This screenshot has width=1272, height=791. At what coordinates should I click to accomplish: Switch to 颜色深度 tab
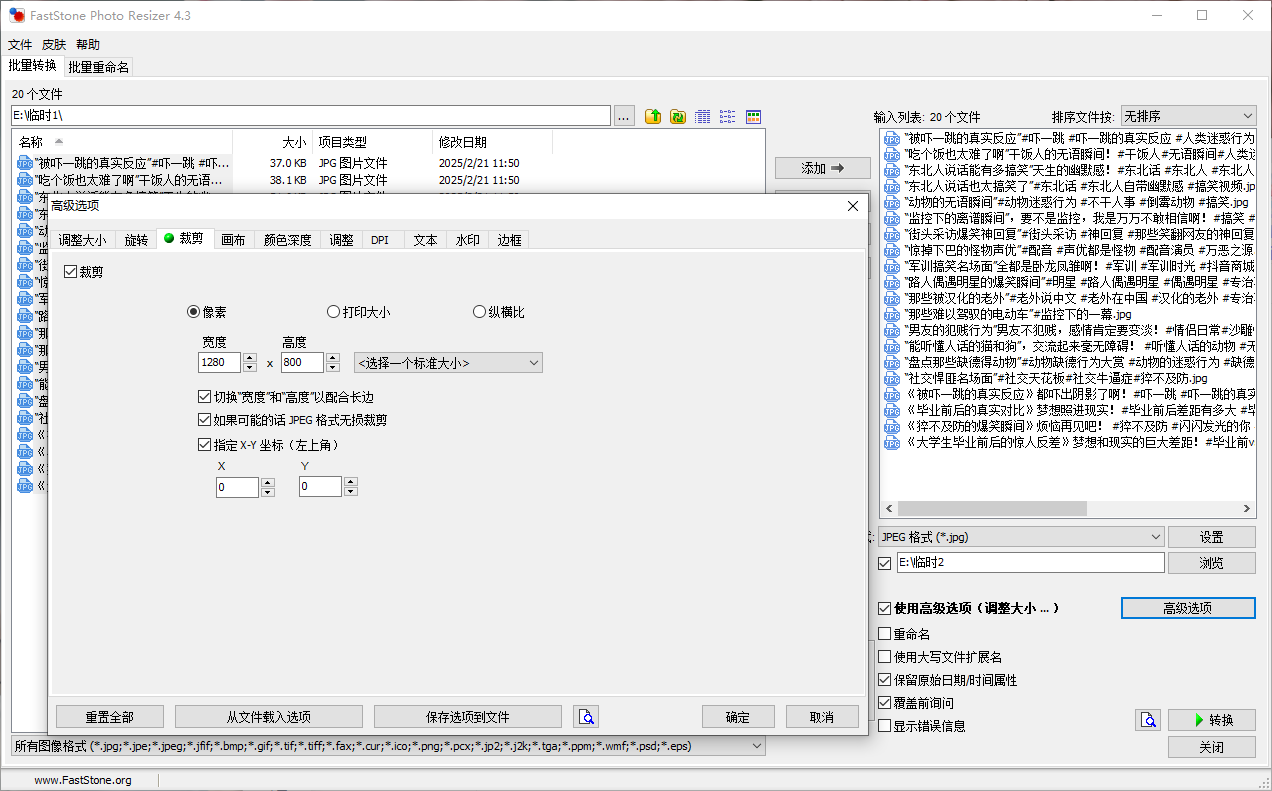pos(288,240)
